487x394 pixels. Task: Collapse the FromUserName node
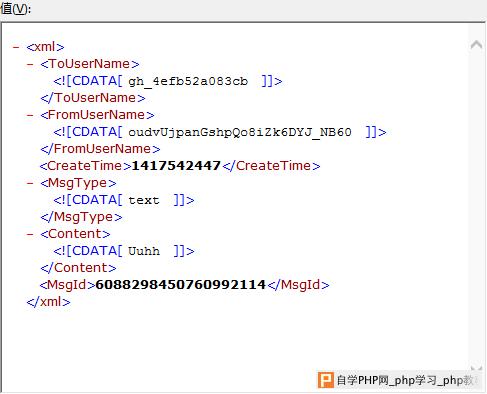[30, 115]
